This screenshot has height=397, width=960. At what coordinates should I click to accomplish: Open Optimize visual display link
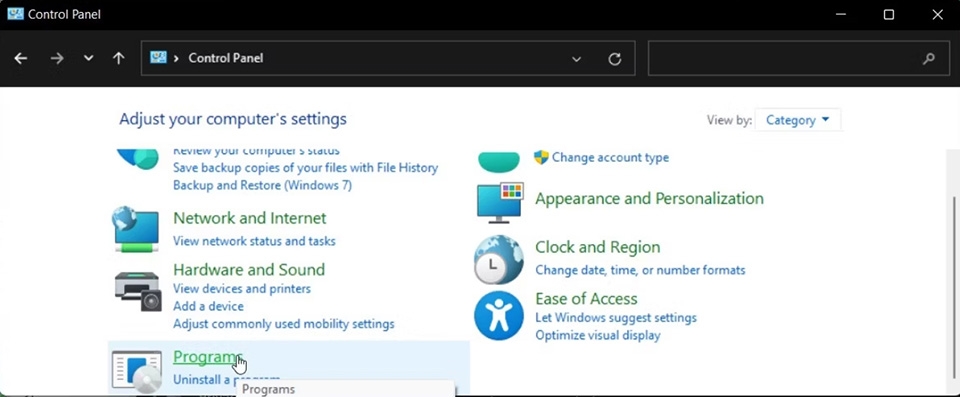tap(598, 335)
